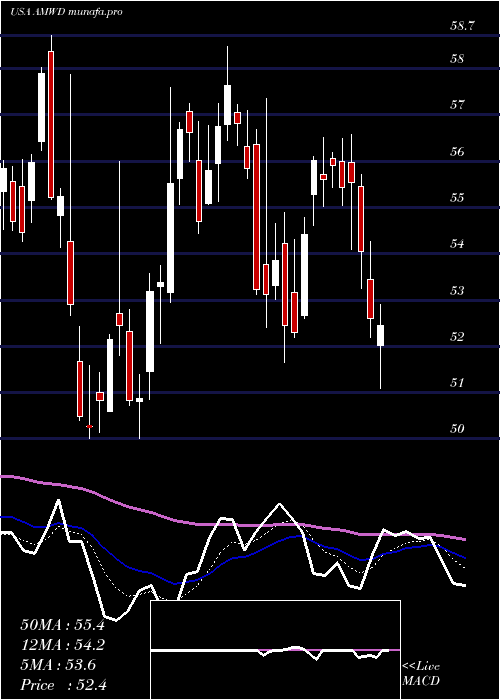This screenshot has height=700, width=500.
Task: Click the '50MA : 55.4' reading
Action: (62, 625)
